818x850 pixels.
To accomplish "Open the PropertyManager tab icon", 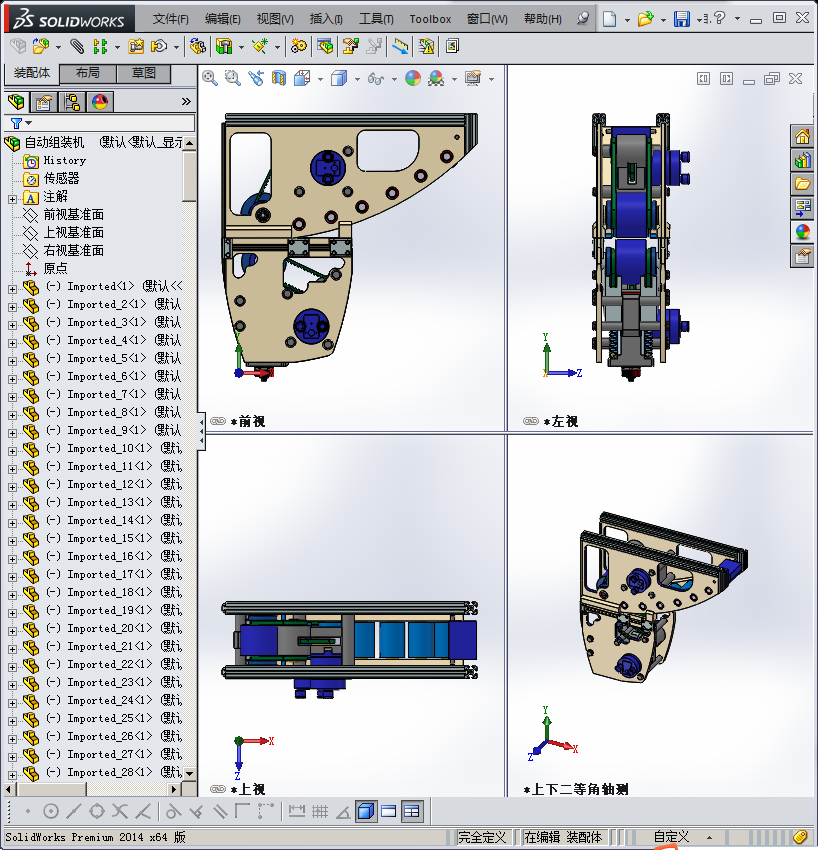I will pyautogui.click(x=44, y=102).
